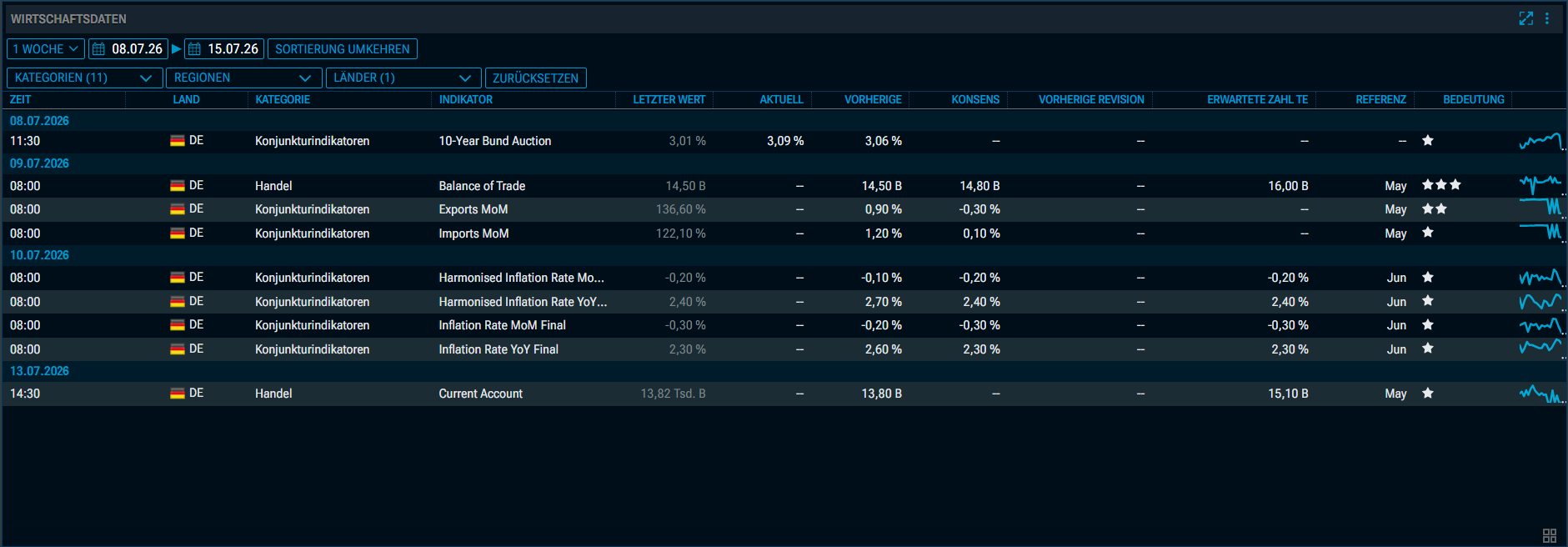This screenshot has width=1568, height=547.
Task: Sort by the Vorherige column header
Action: point(873,99)
